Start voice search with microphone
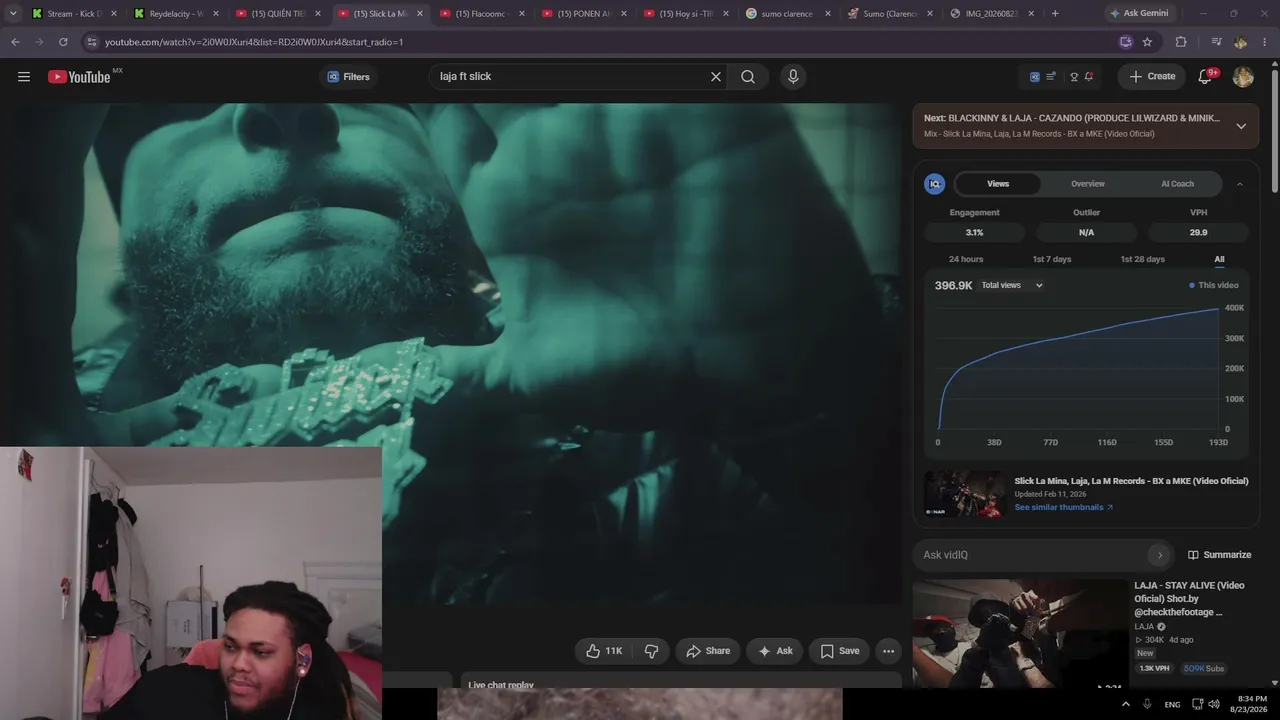 pos(793,77)
